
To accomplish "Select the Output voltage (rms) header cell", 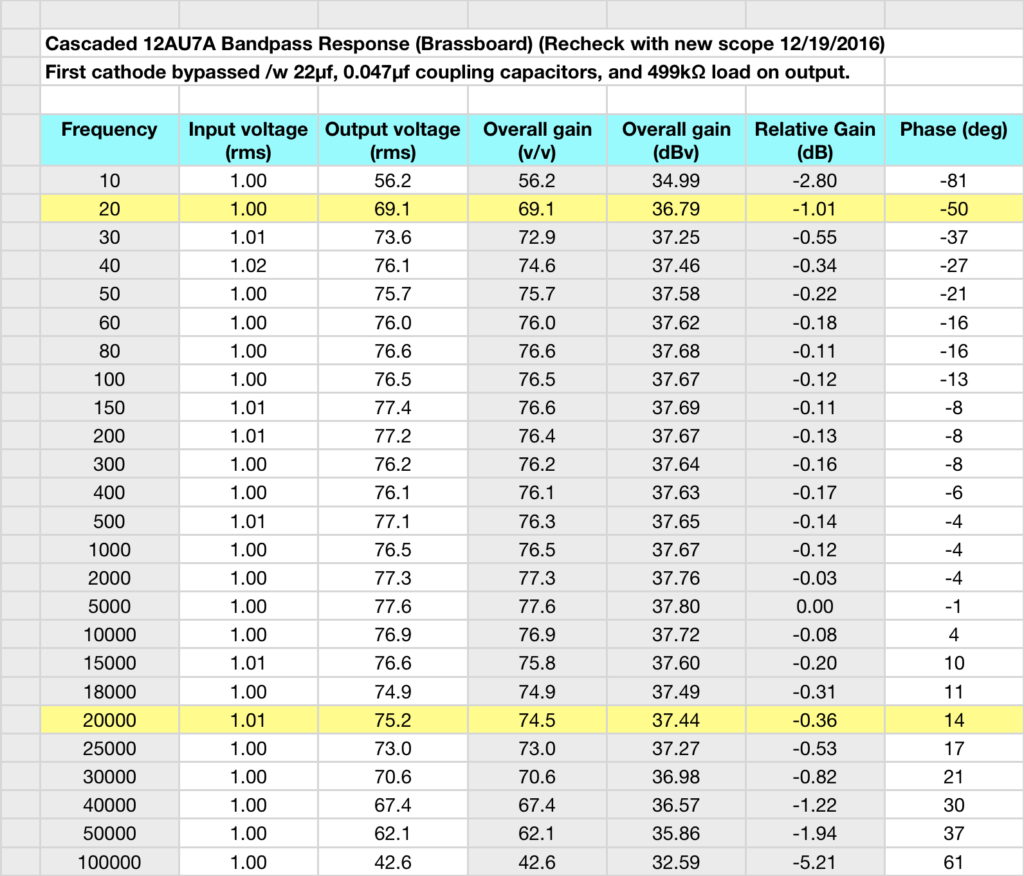I will coord(392,140).
